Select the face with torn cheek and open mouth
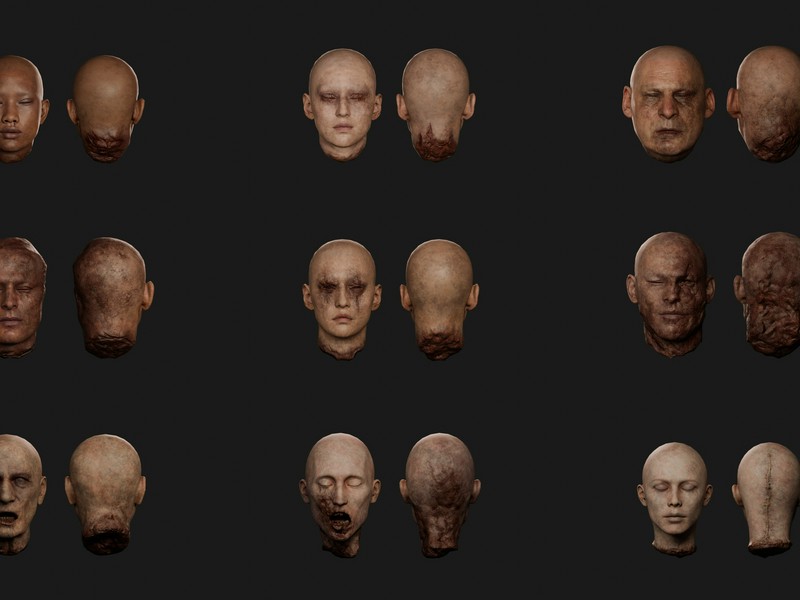 (340, 495)
